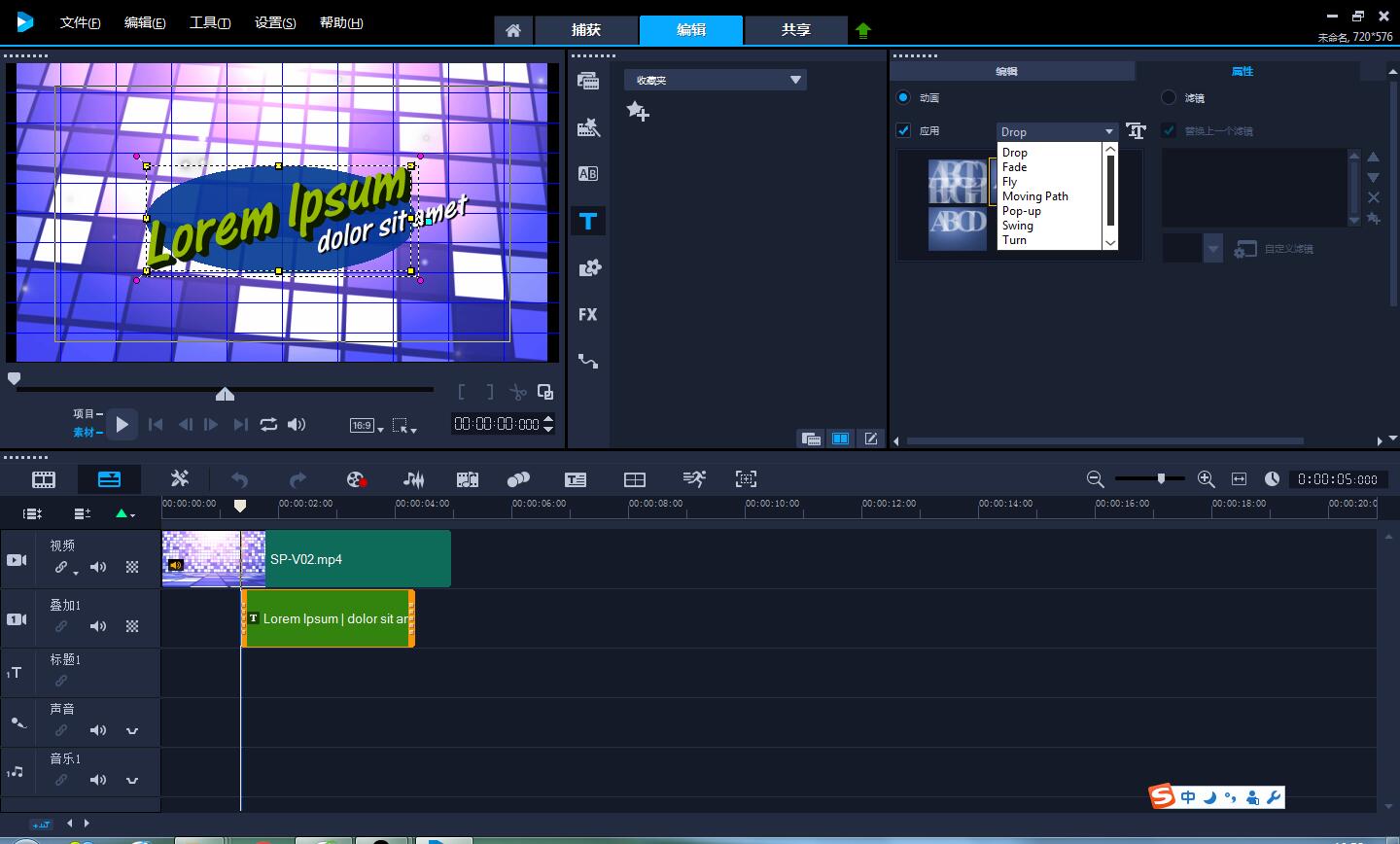Open the Instant Tools wrench icon
The width and height of the screenshot is (1400, 844).
(180, 478)
